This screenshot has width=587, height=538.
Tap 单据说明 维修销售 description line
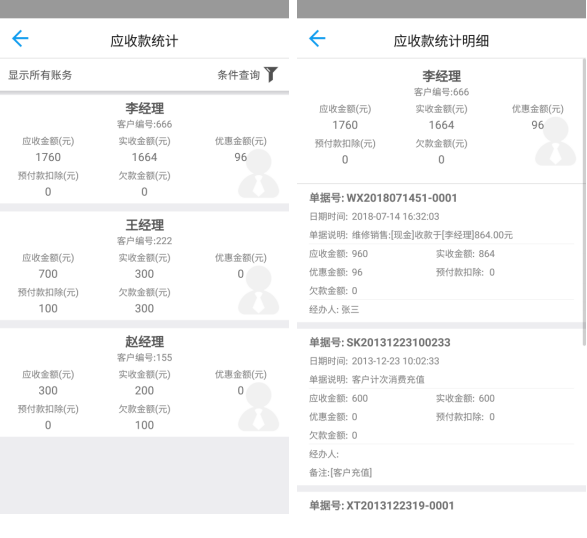pos(411,235)
